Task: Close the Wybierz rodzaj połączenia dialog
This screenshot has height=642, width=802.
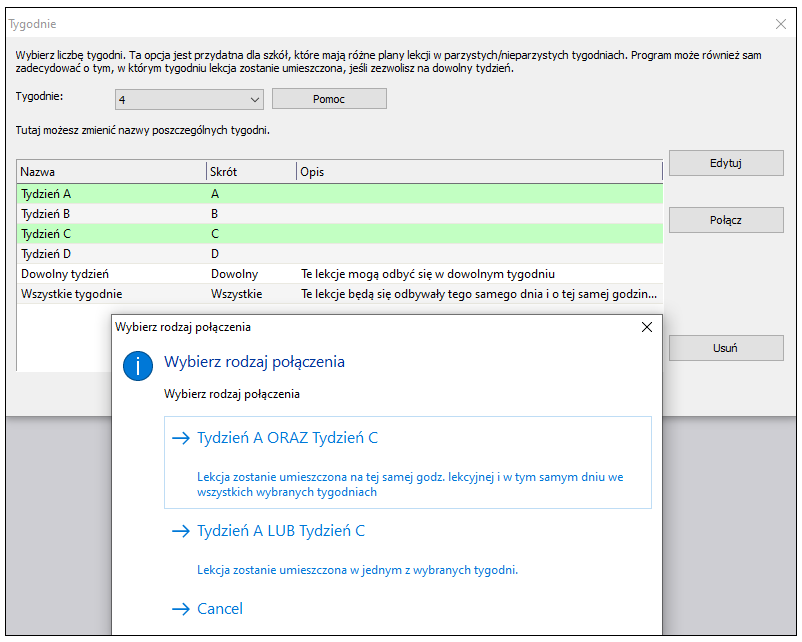Action: [647, 327]
